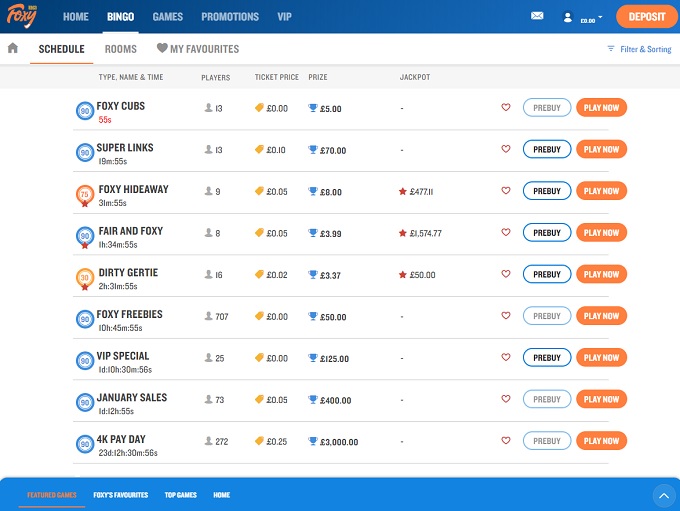This screenshot has width=680, height=511.
Task: Play now in Super Links
Action: pyautogui.click(x=602, y=149)
